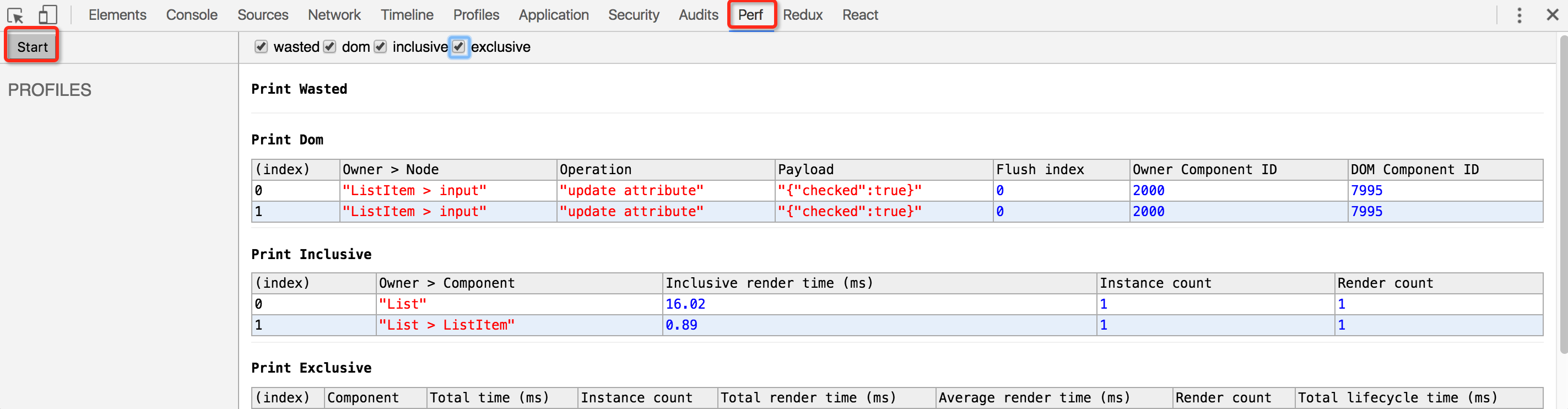
Task: Click the Print Dom heading
Action: (x=287, y=140)
